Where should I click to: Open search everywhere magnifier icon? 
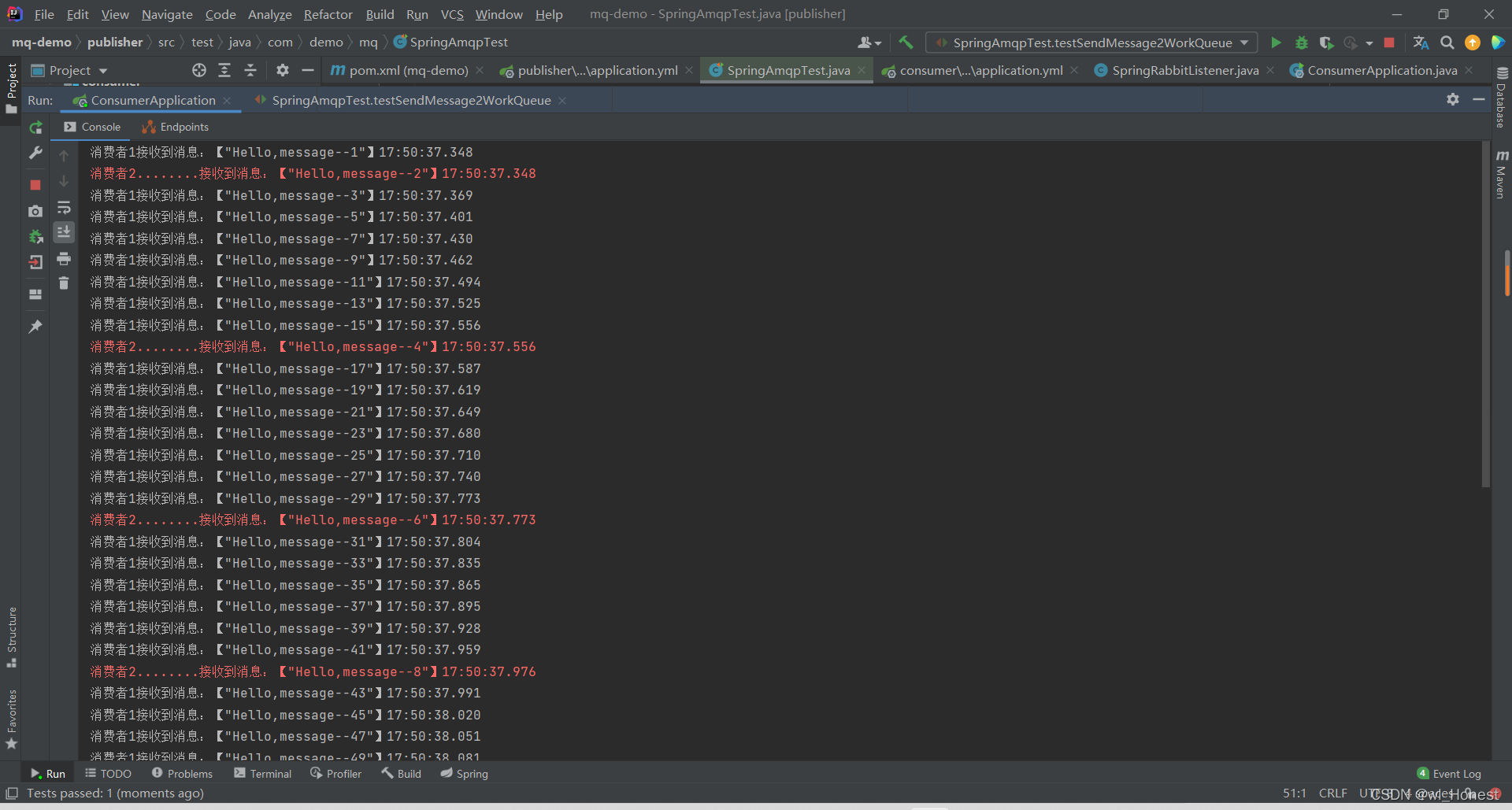1447,43
